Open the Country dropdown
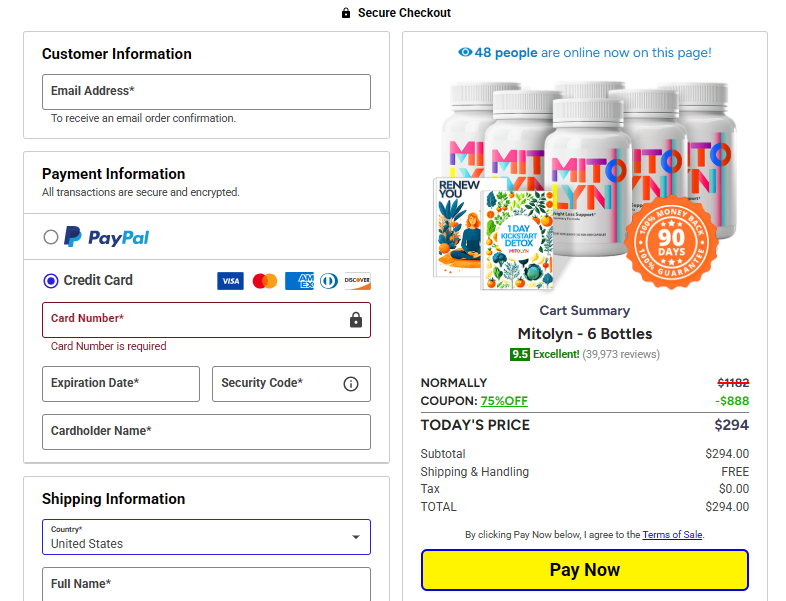This screenshot has height=601, width=786. coord(206,537)
